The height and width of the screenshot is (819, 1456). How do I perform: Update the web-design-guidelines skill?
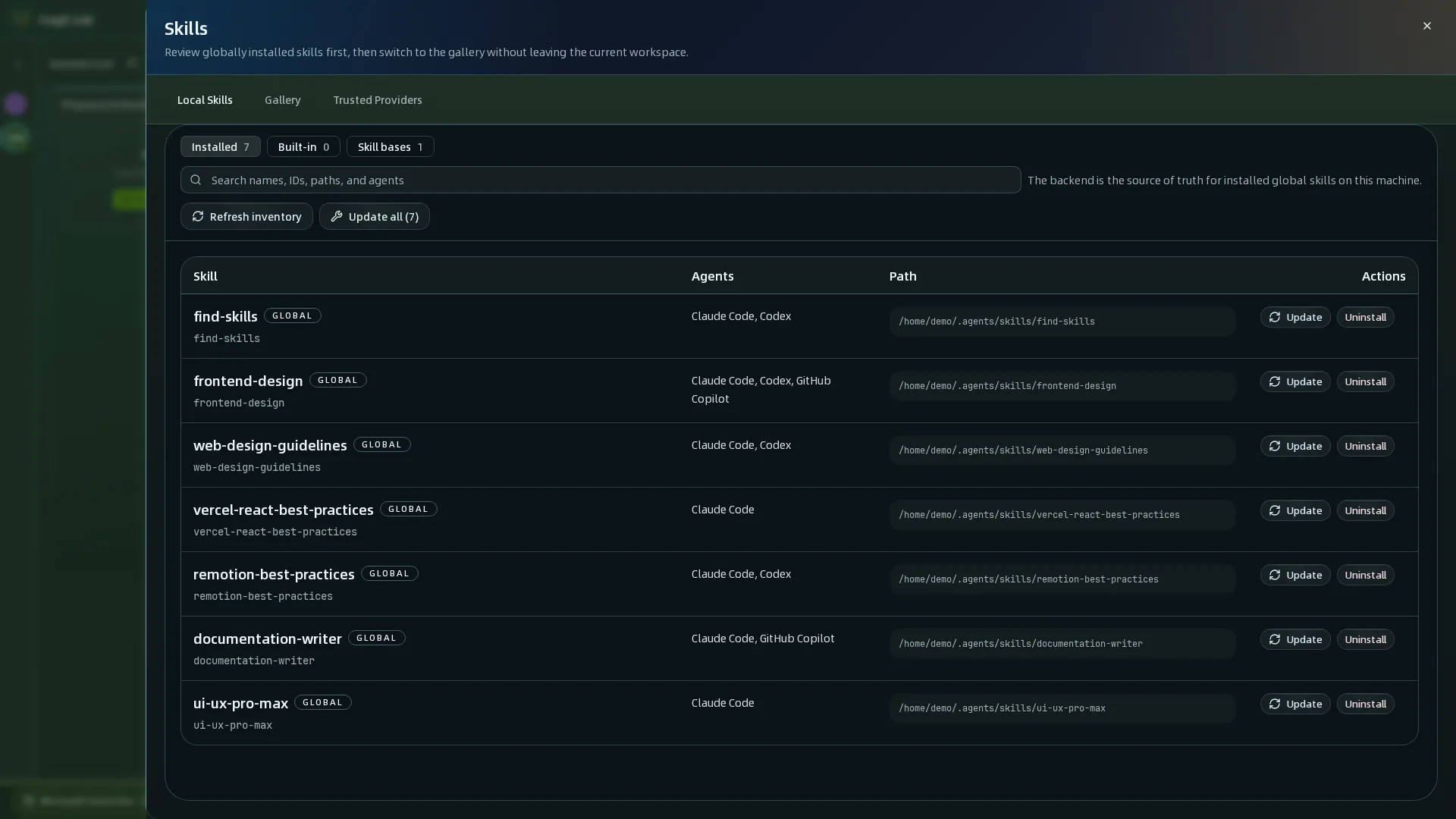click(x=1295, y=446)
